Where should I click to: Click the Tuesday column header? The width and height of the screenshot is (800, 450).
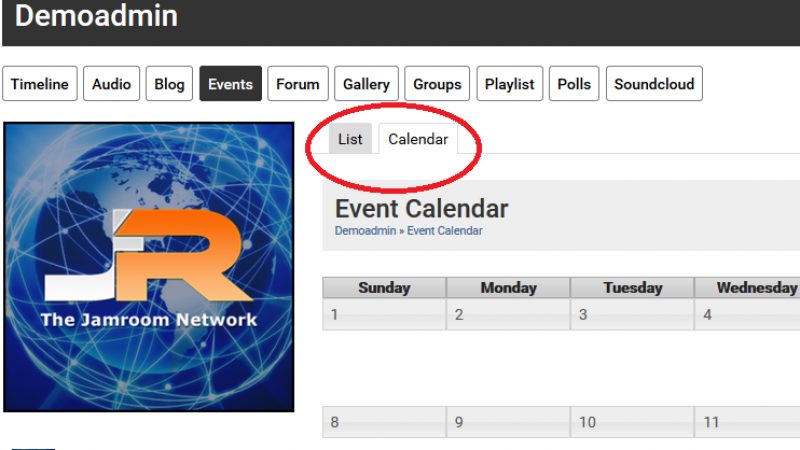[x=632, y=288]
